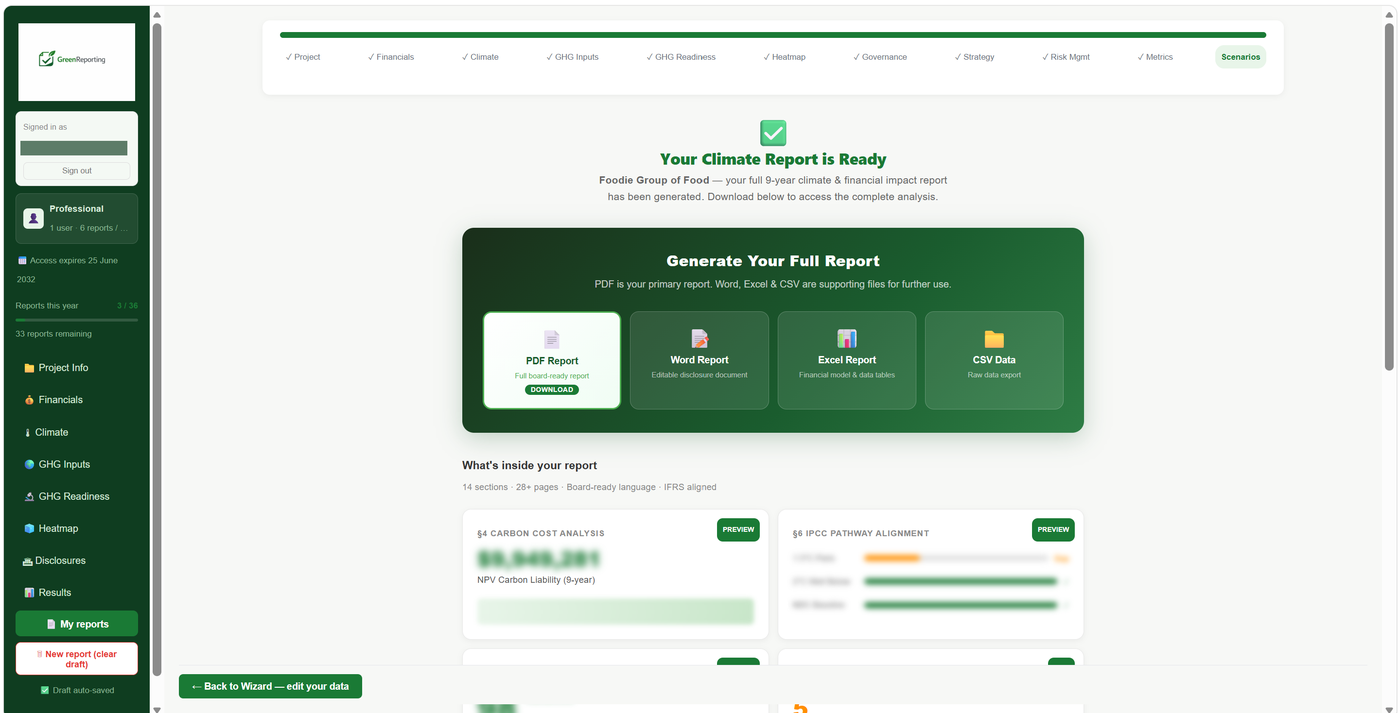Click the cube icon next to Heatmap
The width and height of the screenshot is (1400, 713).
[29, 529]
